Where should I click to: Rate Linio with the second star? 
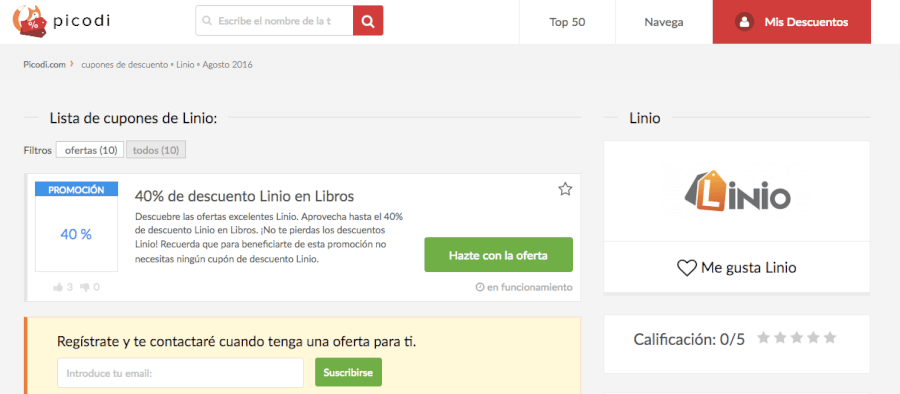pyautogui.click(x=780, y=338)
